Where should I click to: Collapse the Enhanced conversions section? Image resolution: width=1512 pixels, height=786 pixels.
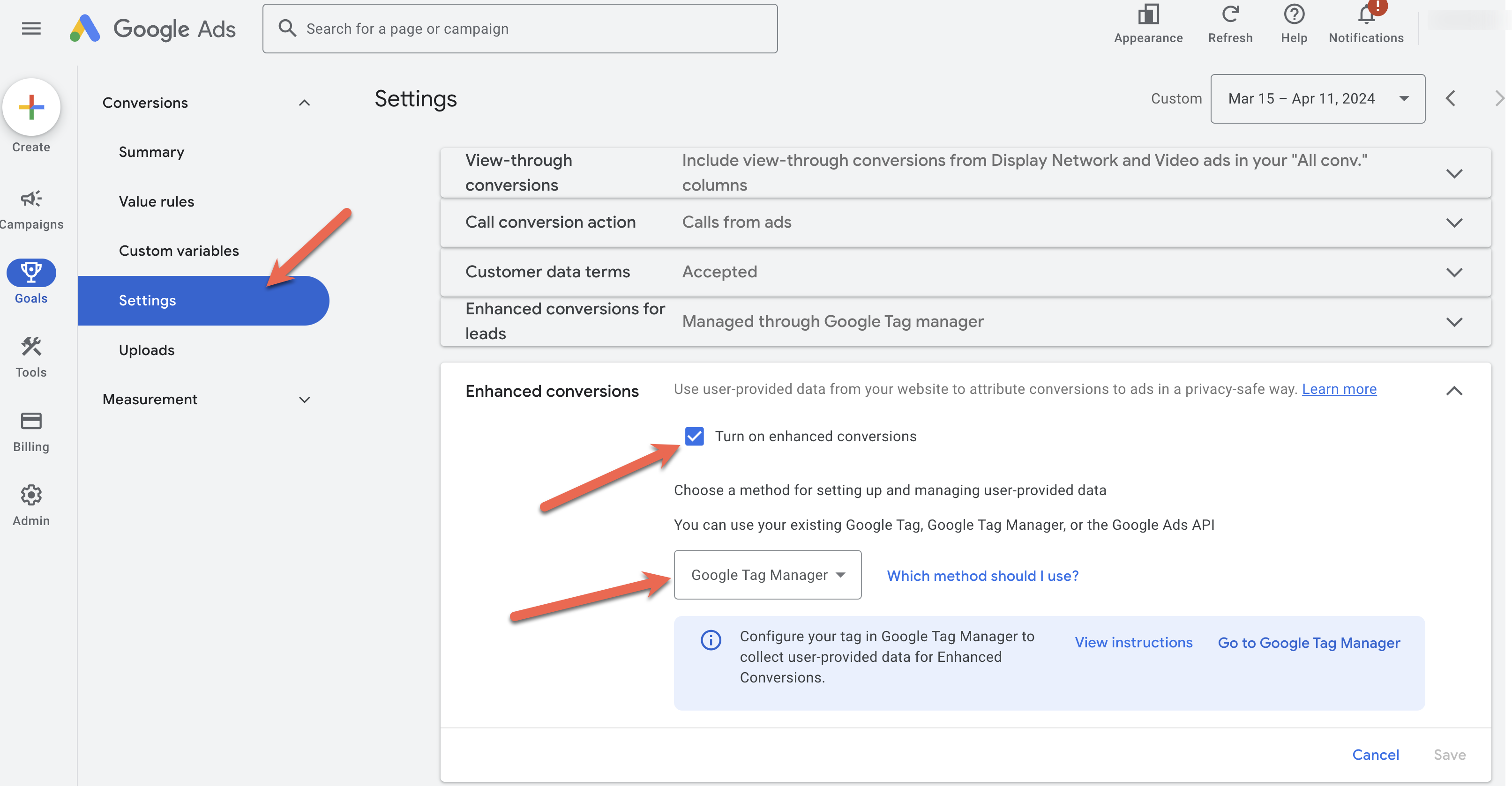point(1454,391)
